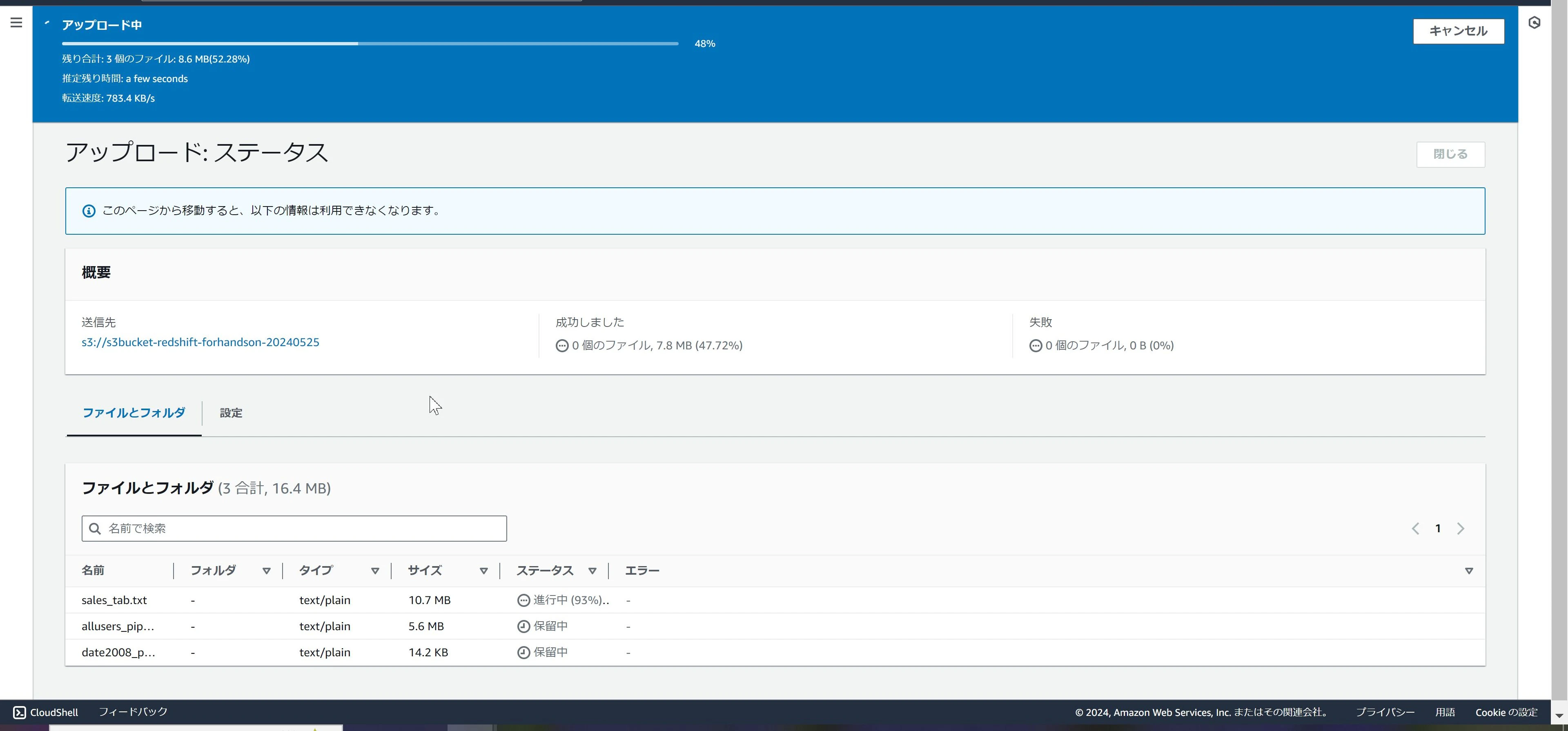The image size is (1568, 731).
Task: Select the allusers_pip… file name
Action: 118,627
